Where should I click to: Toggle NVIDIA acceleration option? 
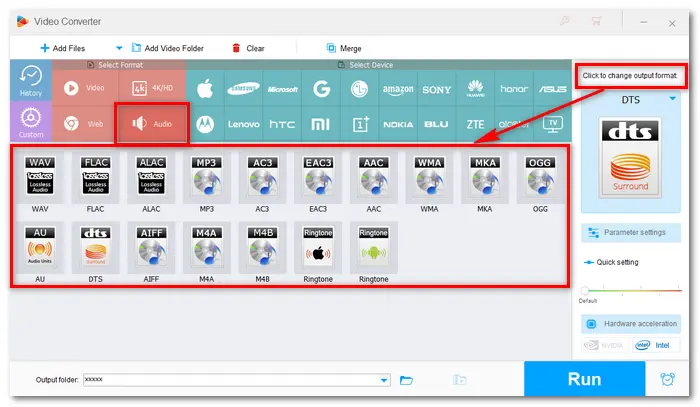click(605, 345)
